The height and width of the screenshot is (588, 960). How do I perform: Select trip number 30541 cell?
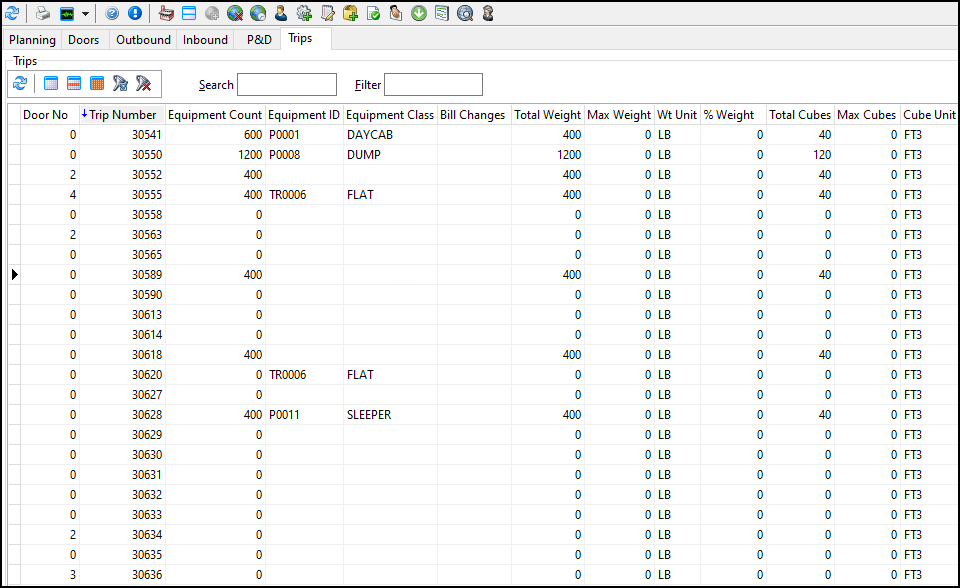122,135
